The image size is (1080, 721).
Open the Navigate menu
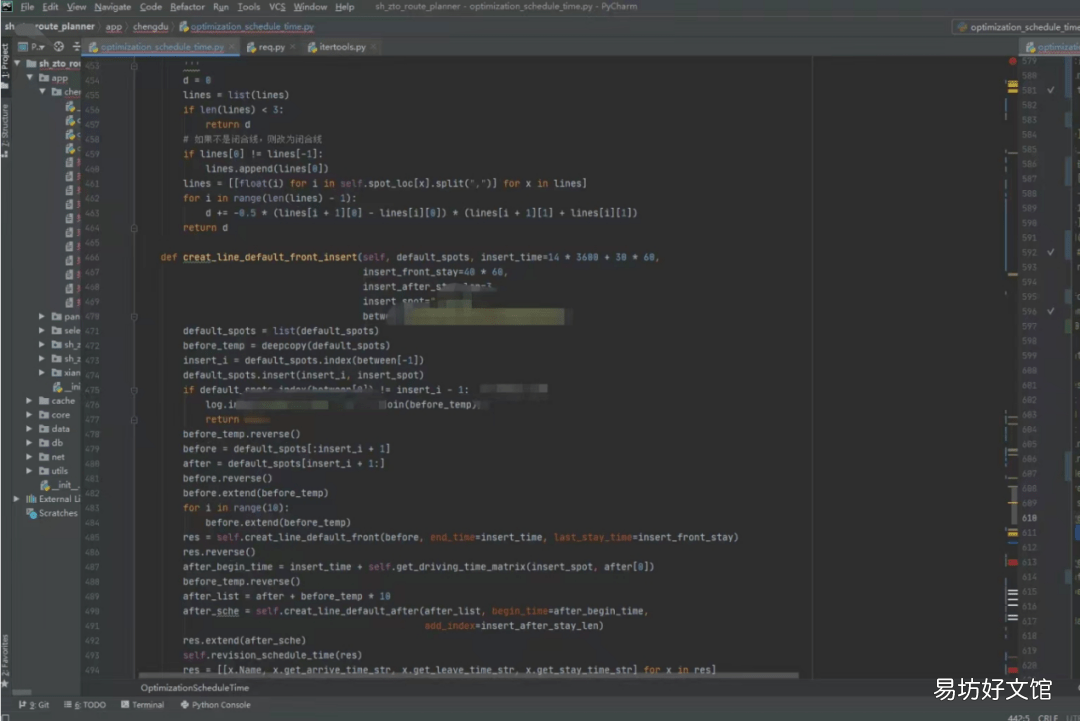112,7
